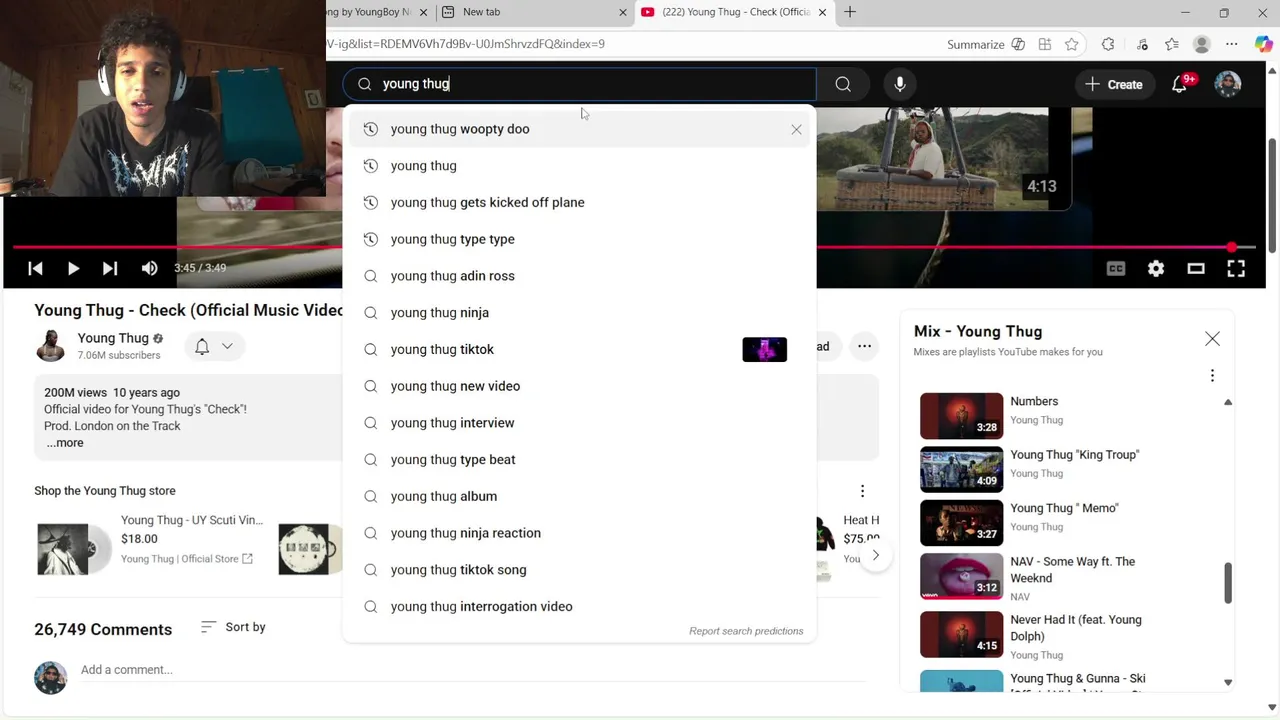The width and height of the screenshot is (1280, 720).
Task: Select suggestion 'young thug woopty doo'
Action: coord(579,129)
